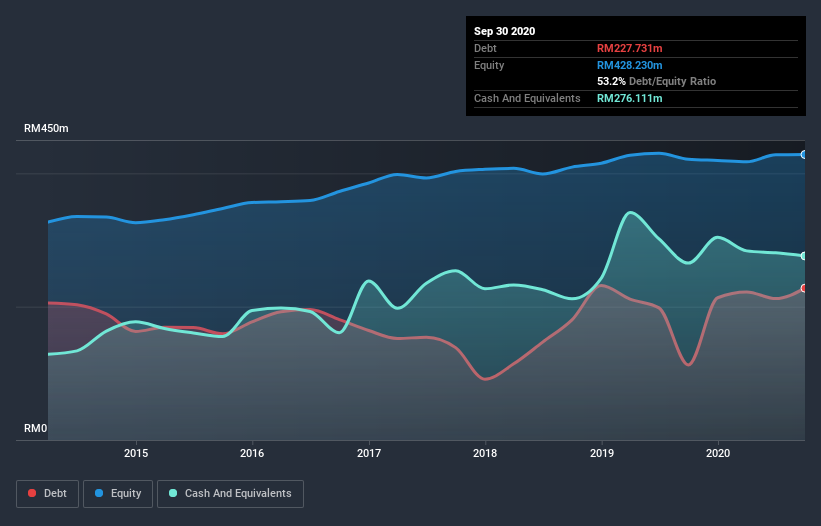Click the 2019 x-axis label

click(602, 453)
